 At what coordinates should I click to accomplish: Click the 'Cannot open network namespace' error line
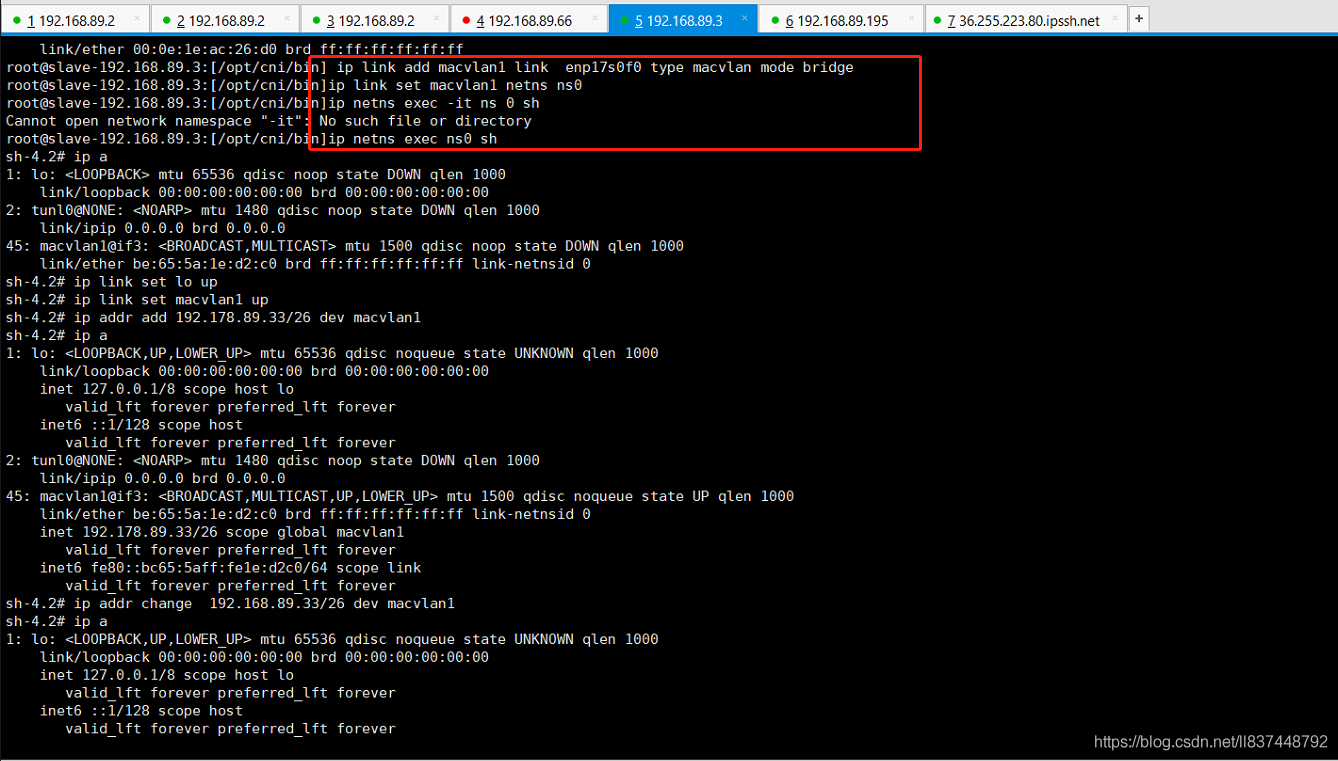[268, 121]
